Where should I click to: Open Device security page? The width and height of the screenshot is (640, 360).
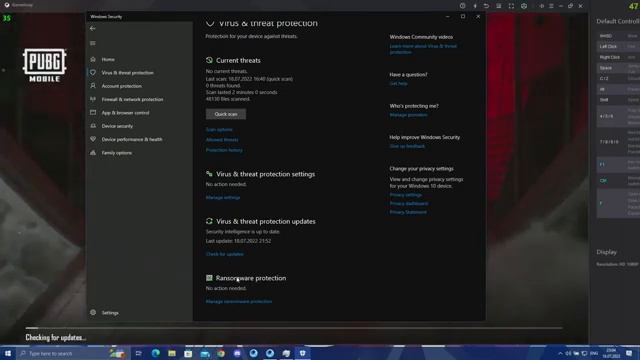[x=117, y=126]
